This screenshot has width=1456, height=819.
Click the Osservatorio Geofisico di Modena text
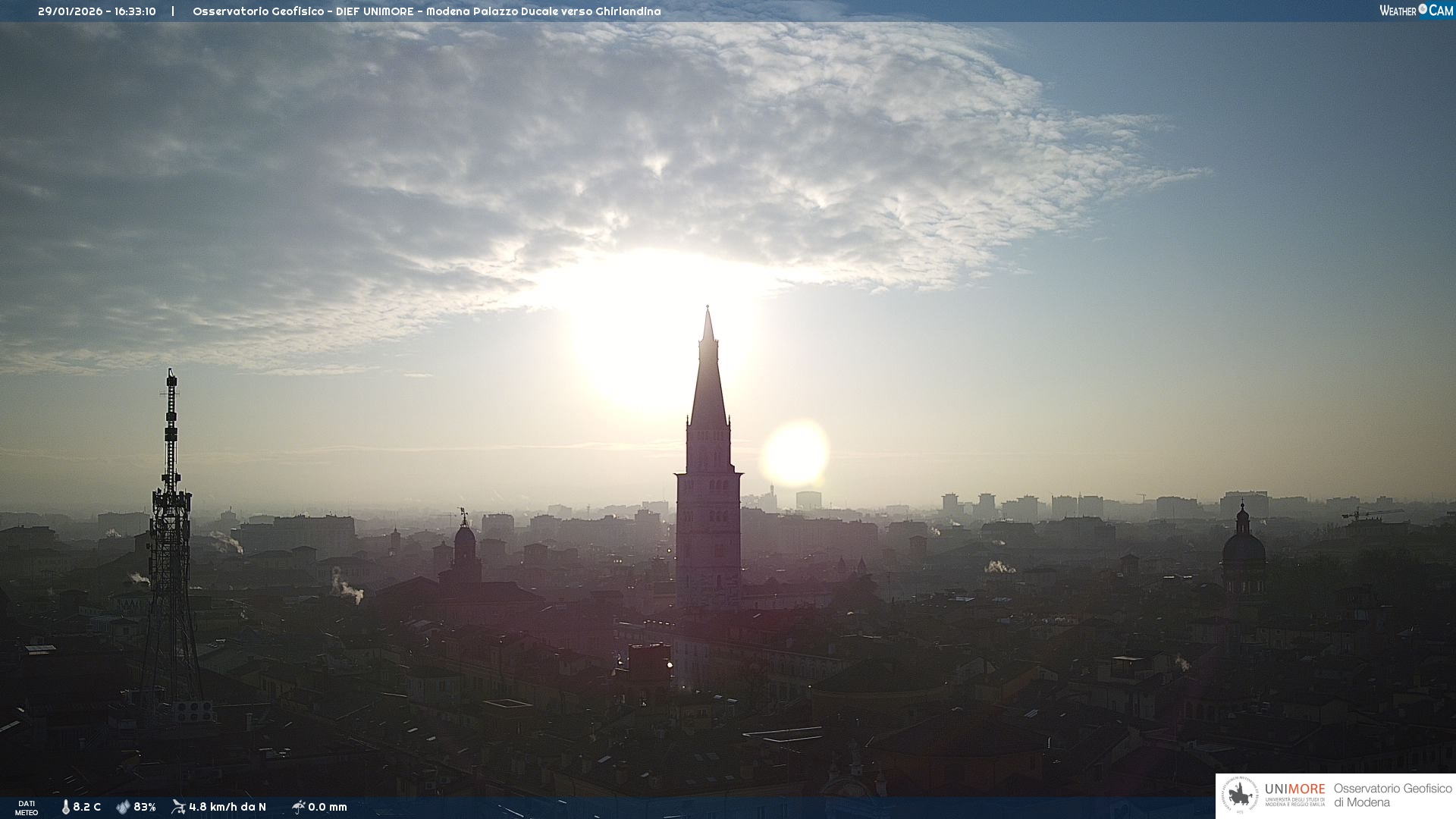tap(1392, 795)
